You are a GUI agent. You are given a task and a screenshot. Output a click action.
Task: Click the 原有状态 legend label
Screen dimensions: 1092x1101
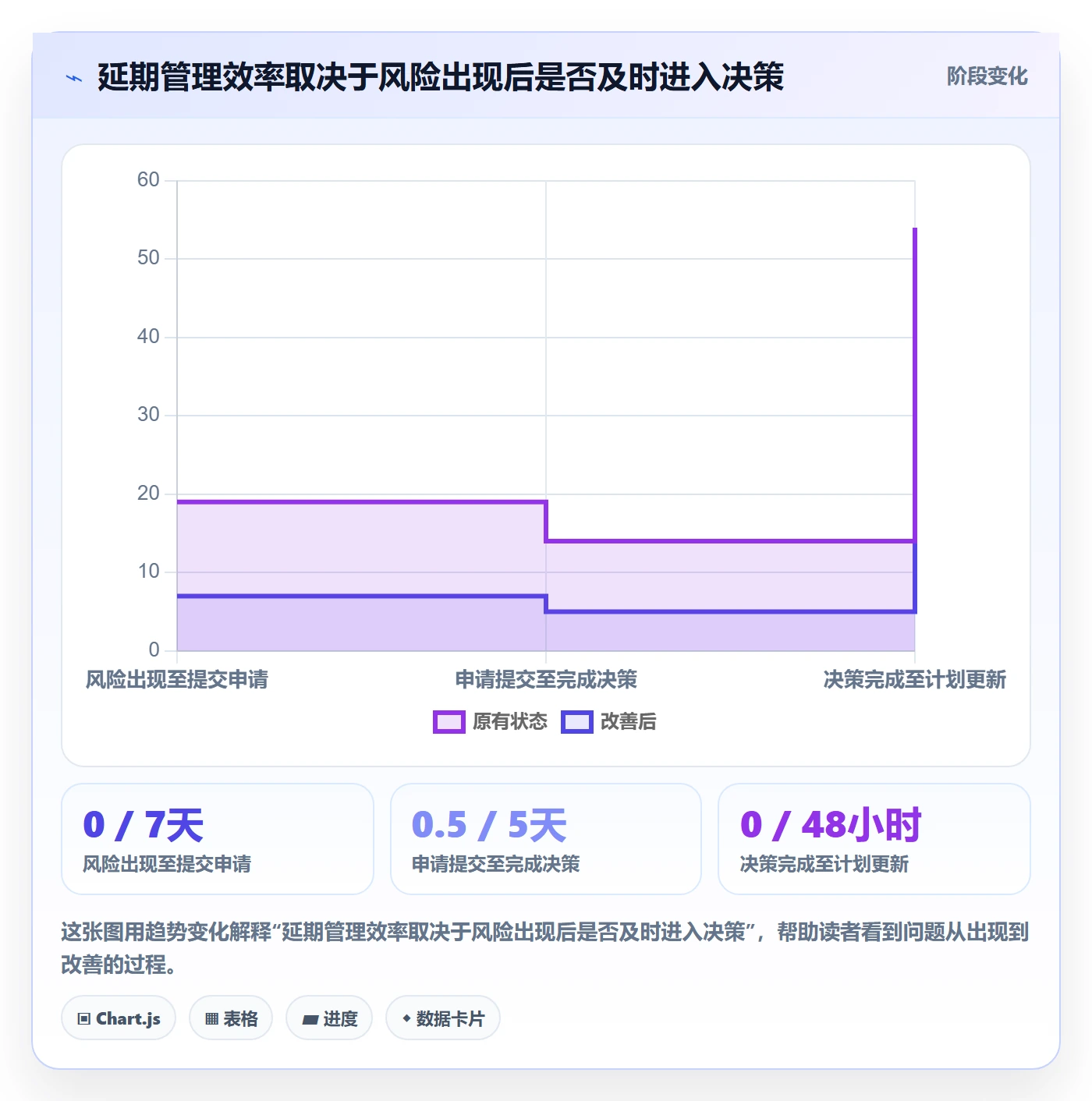coord(510,722)
